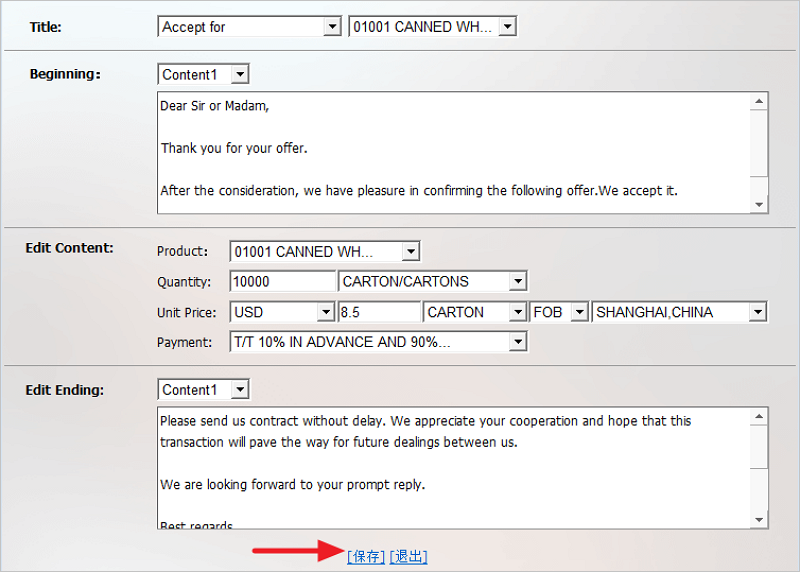Click the Unit Price field showing 8.5
This screenshot has width=800, height=572.
pyautogui.click(x=380, y=312)
